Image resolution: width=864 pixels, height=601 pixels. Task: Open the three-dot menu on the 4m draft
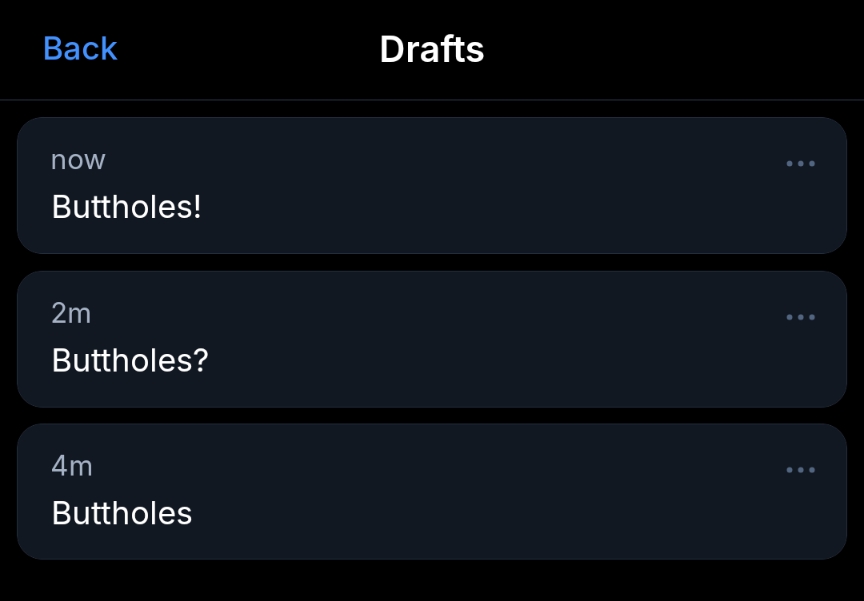pyautogui.click(x=800, y=470)
